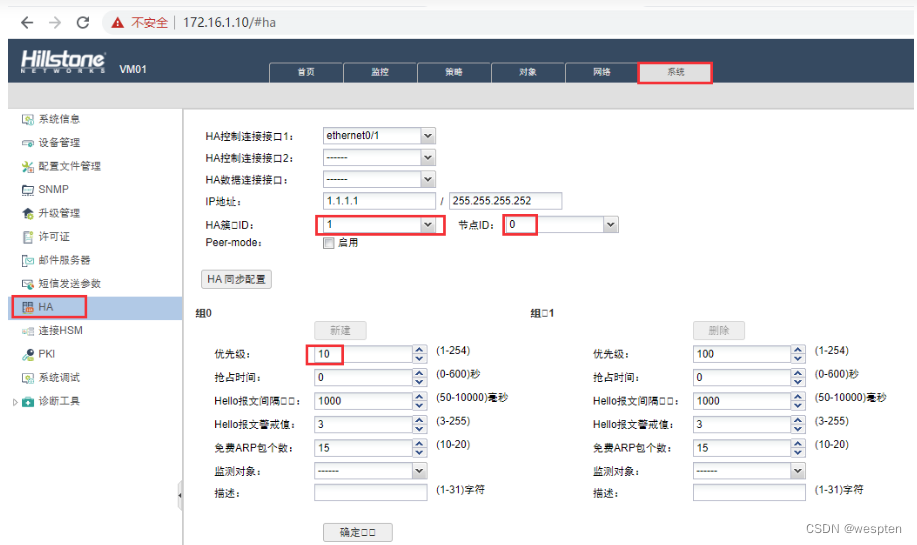Click the 确定 button at bottom

point(357,532)
